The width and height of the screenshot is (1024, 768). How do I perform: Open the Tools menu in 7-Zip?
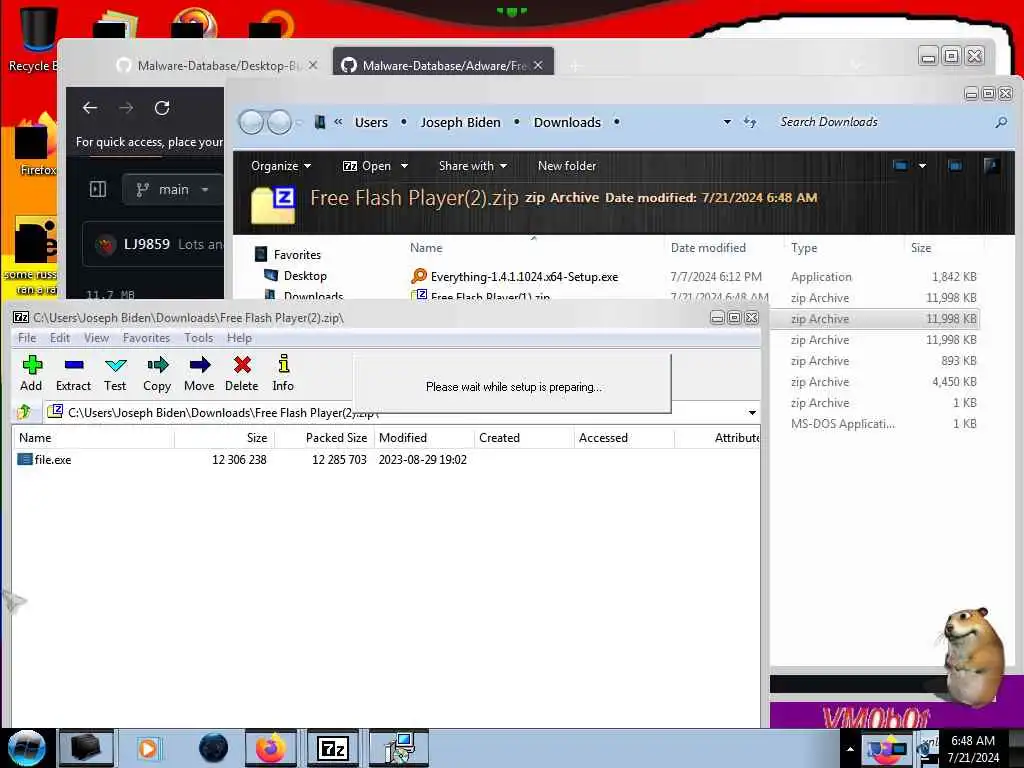199,338
